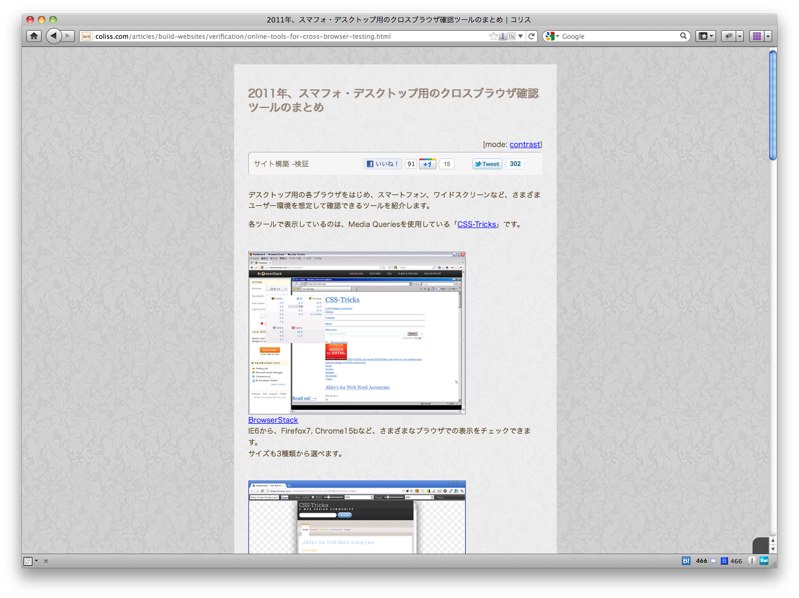Open the CSS-Tricks link

click(x=476, y=225)
